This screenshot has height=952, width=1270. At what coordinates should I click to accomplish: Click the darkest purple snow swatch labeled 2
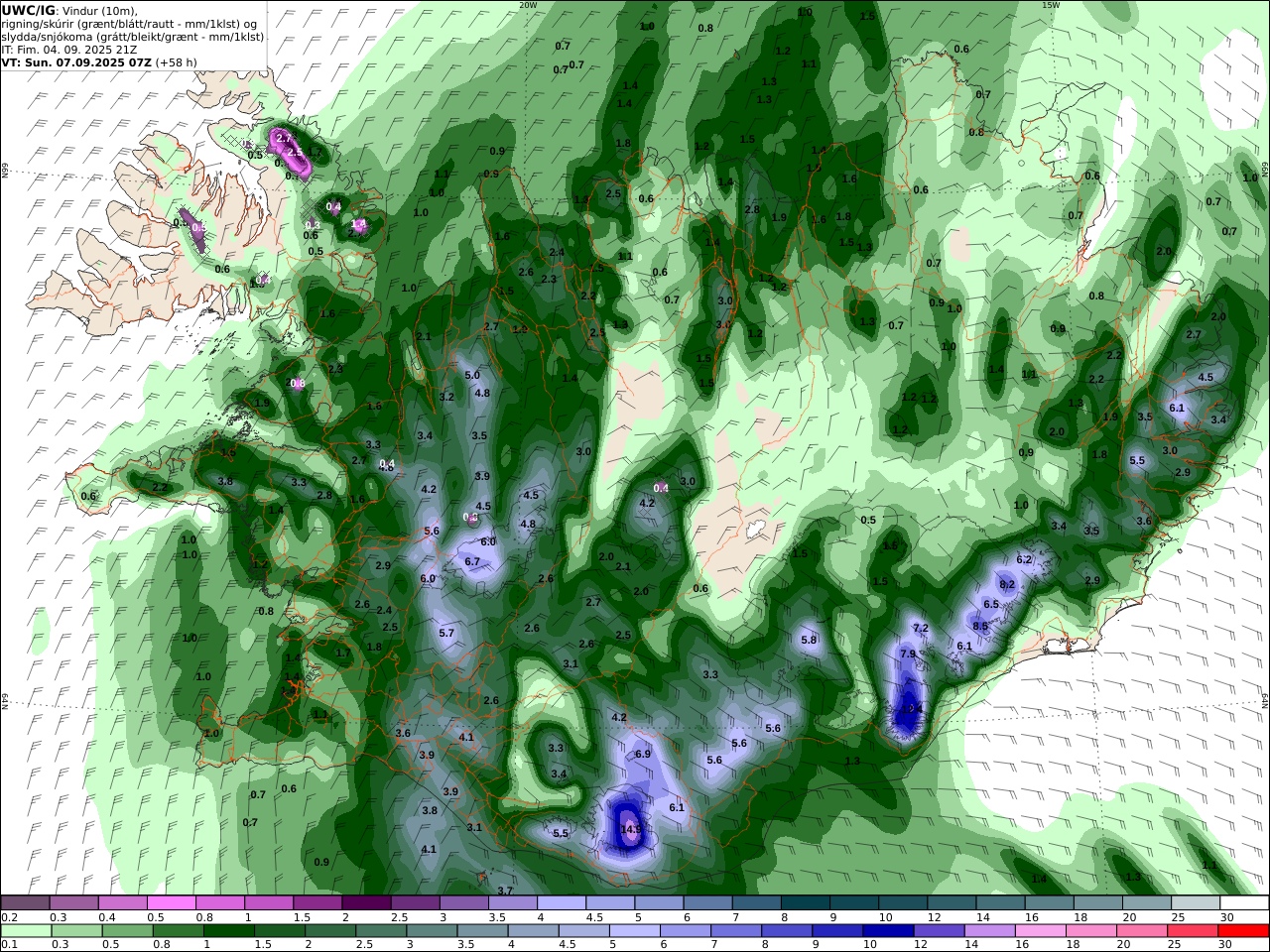pyautogui.click(x=366, y=903)
